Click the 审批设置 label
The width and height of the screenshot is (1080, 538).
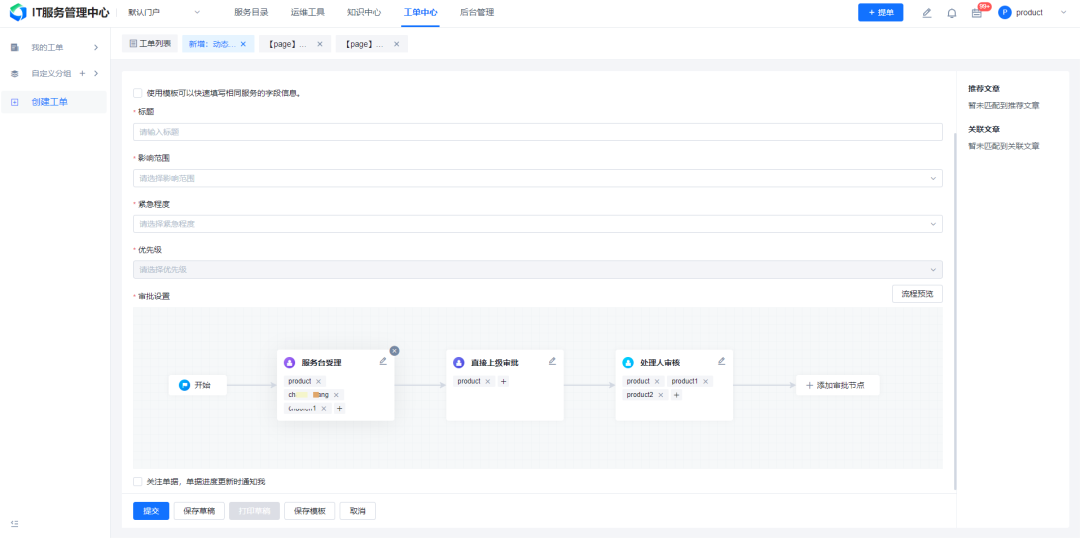click(x=154, y=296)
